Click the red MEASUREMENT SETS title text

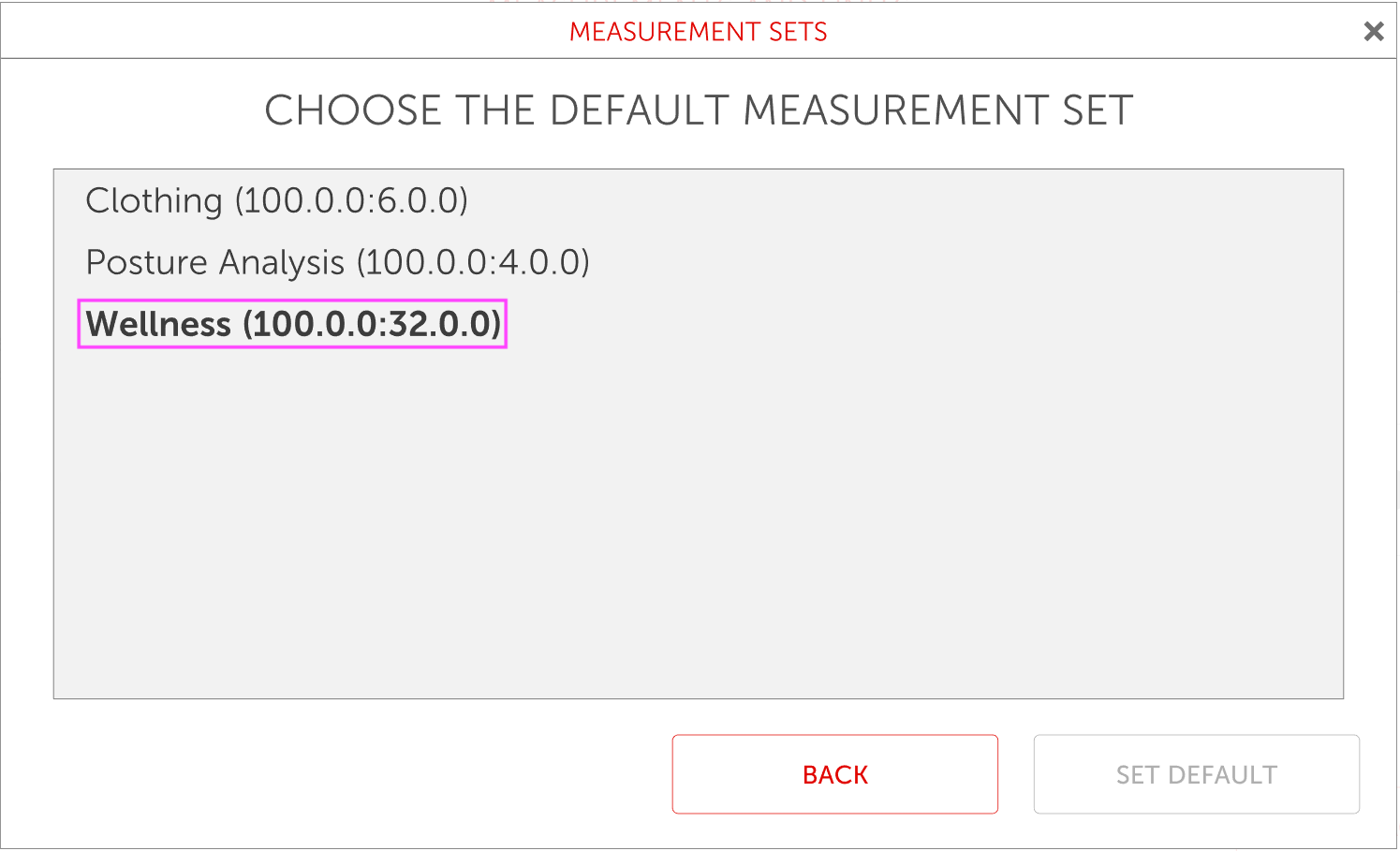[699, 32]
